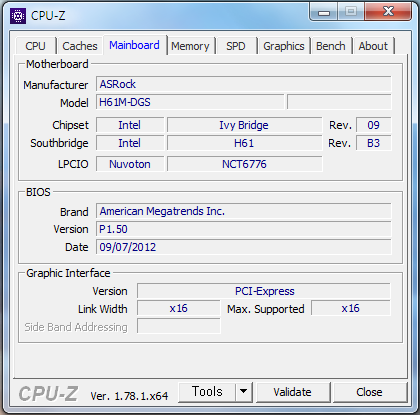420x415 pixels.
Task: Click the BIOS Version field P1.50
Action: pos(244,229)
